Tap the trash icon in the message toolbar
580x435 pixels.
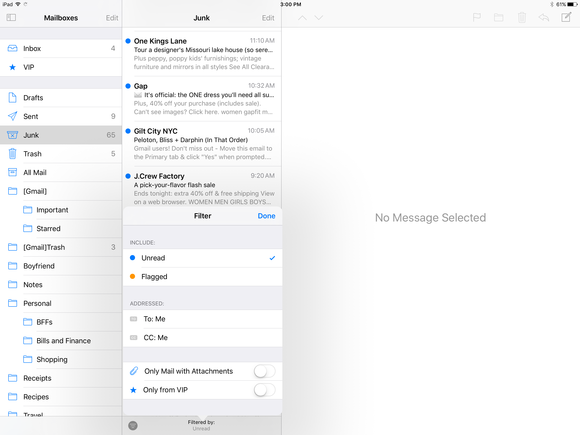(522, 17)
